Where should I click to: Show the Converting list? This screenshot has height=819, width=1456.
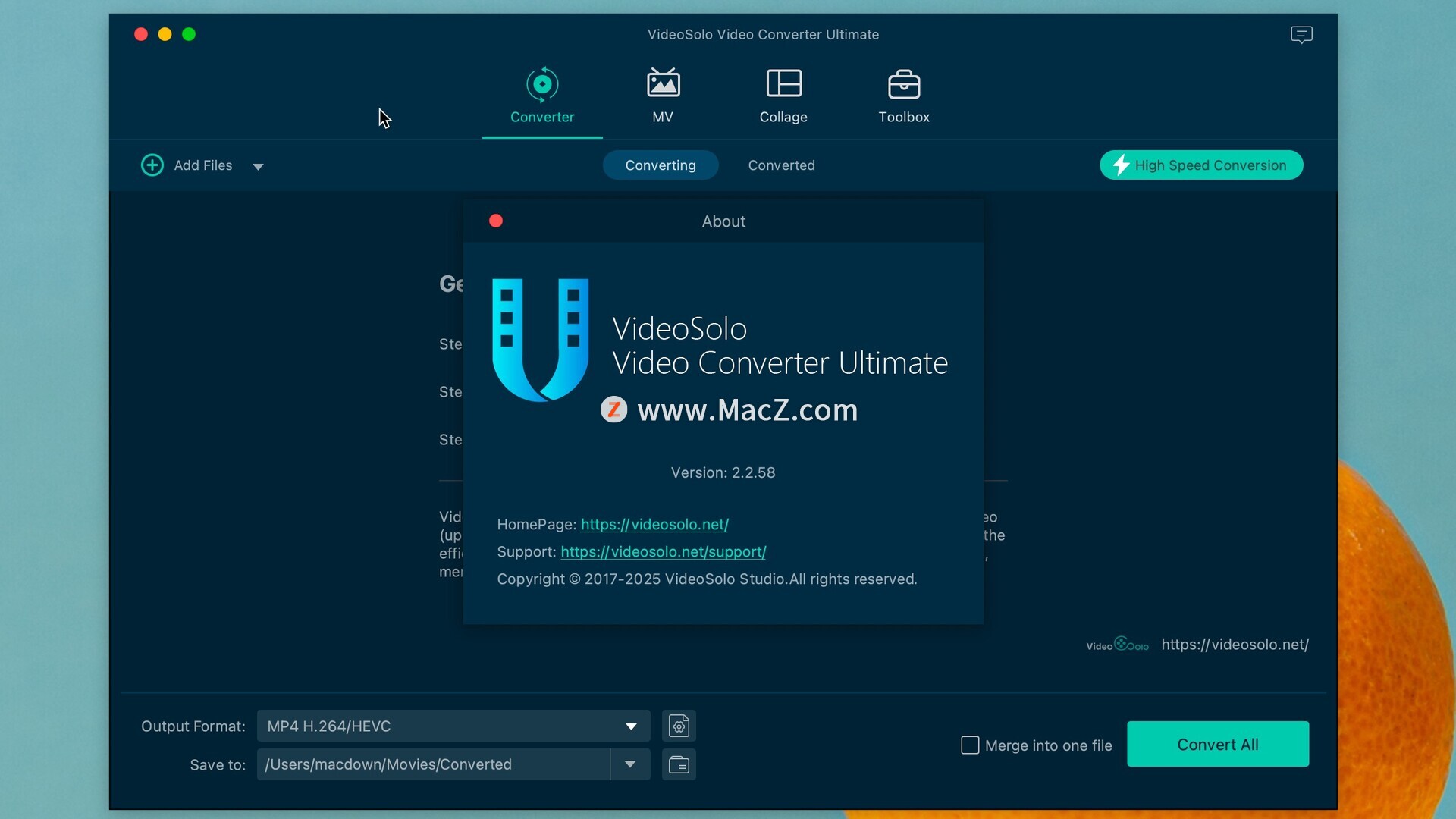pyautogui.click(x=661, y=165)
